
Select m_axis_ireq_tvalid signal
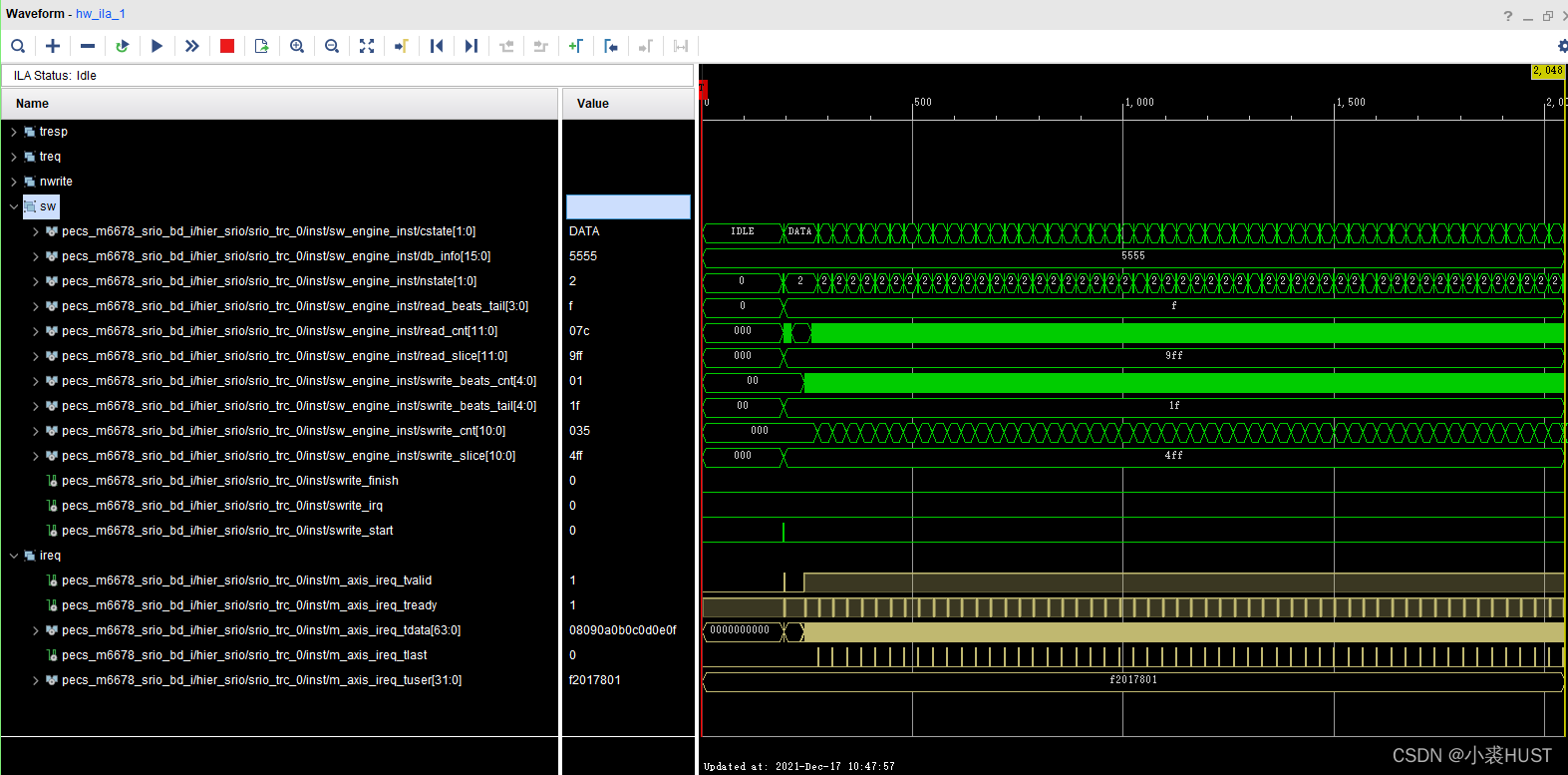[x=246, y=581]
